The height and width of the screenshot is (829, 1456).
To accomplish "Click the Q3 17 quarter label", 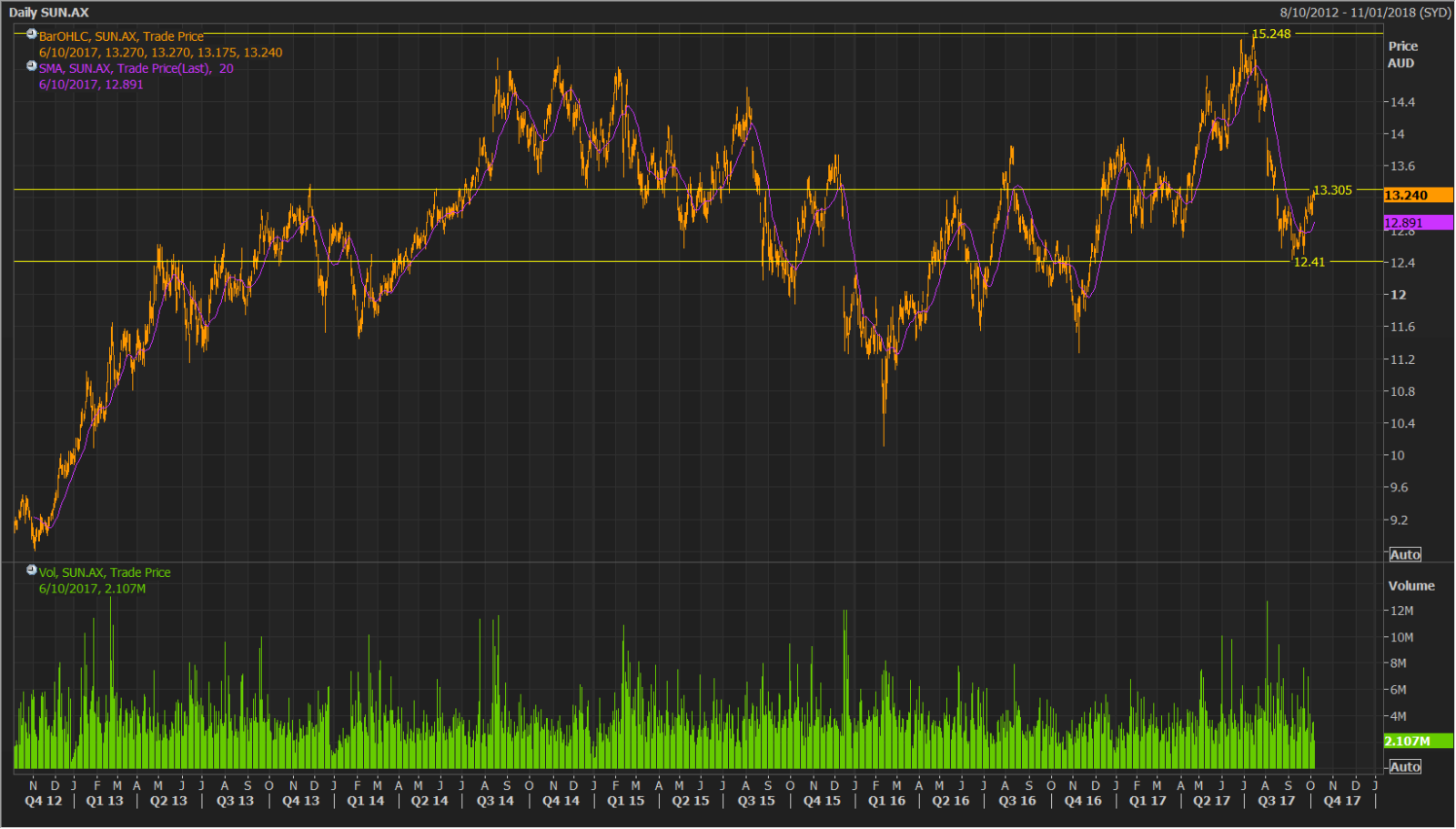I will [x=1276, y=801].
